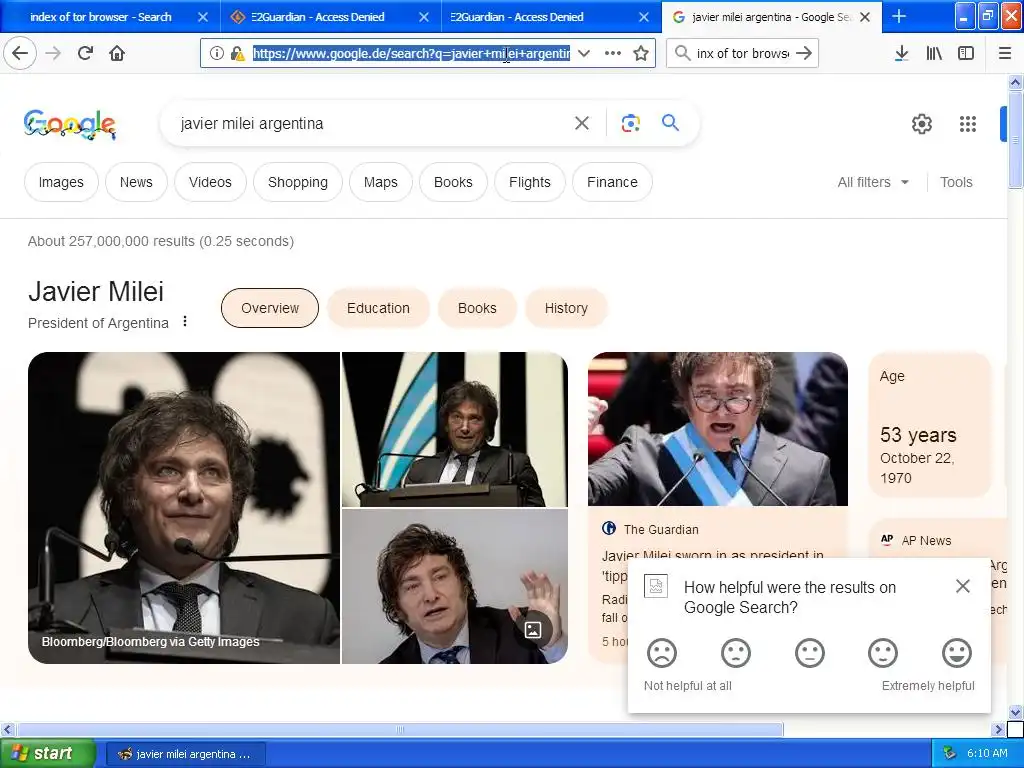Select the slightly sad face rating
This screenshot has height=768, width=1024.
click(x=735, y=653)
